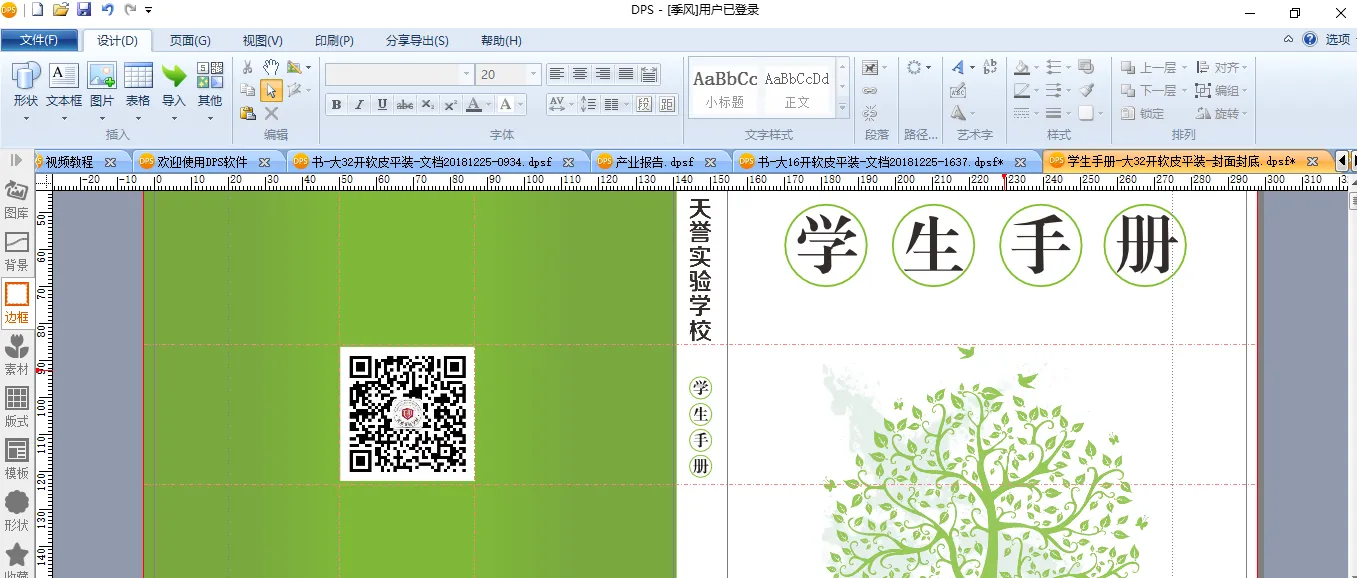Open the 边框 border panel in sidebar
Viewport: 1357px width, 578px height.
(x=17, y=303)
